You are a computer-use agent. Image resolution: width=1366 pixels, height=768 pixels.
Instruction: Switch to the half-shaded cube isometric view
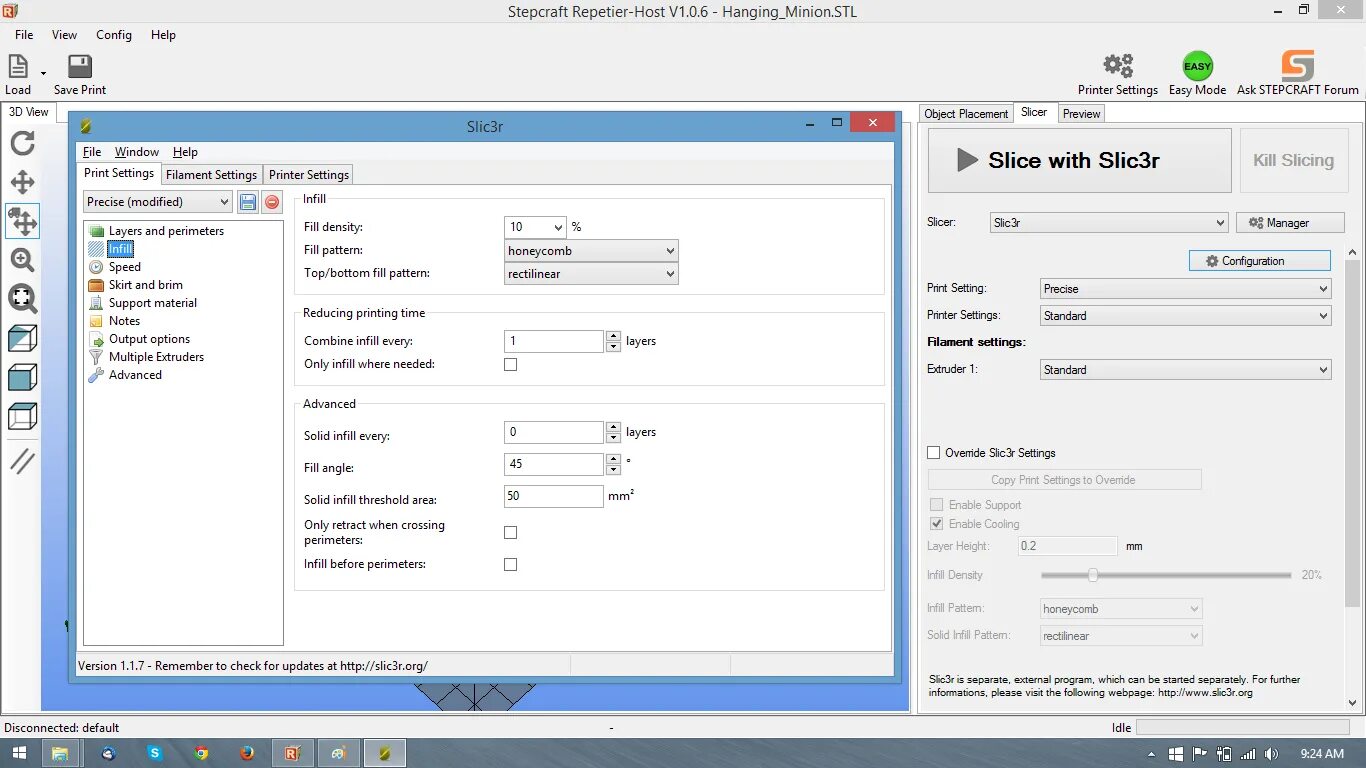[x=22, y=338]
